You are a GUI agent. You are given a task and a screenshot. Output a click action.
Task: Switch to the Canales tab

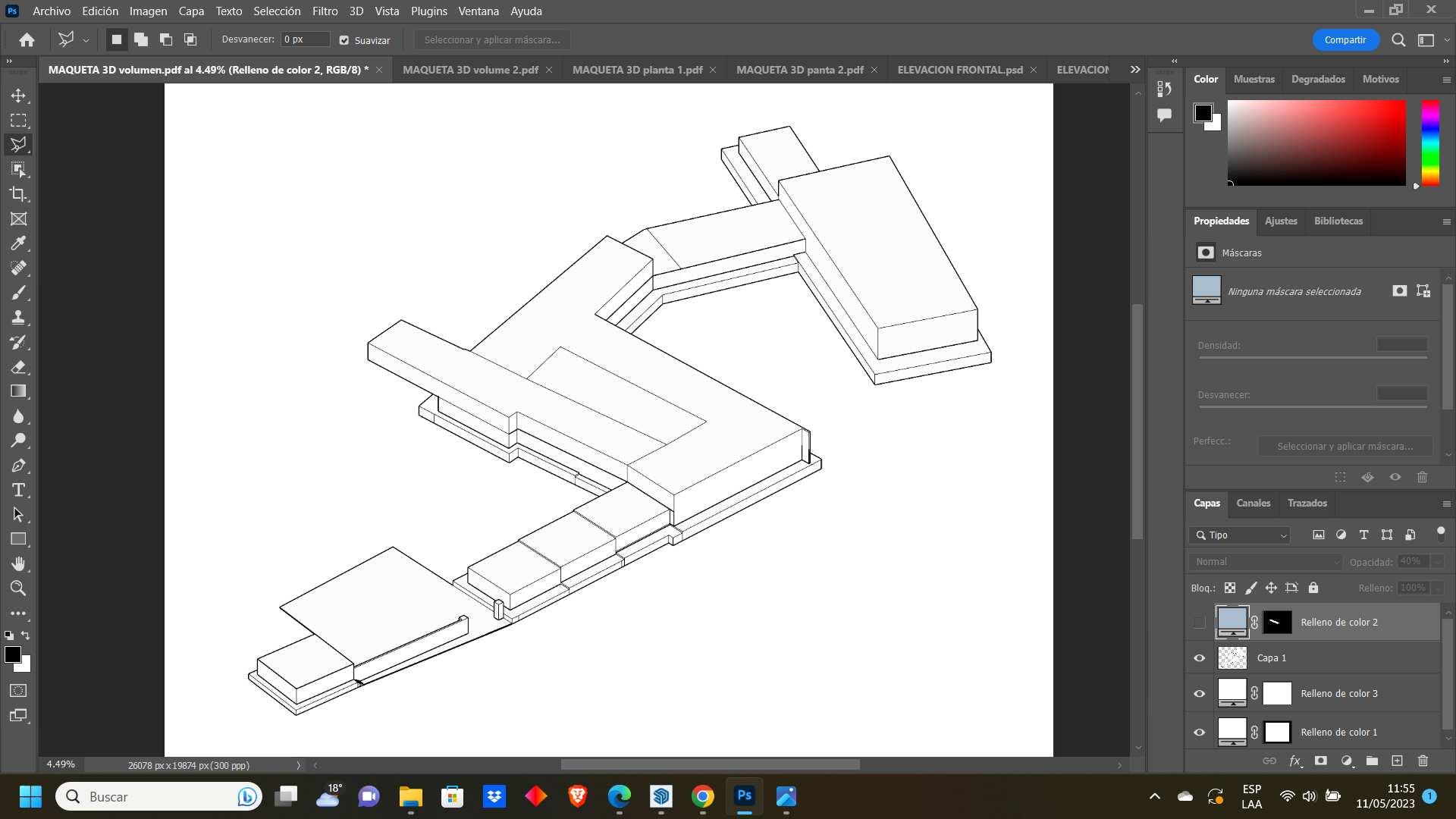1253,504
